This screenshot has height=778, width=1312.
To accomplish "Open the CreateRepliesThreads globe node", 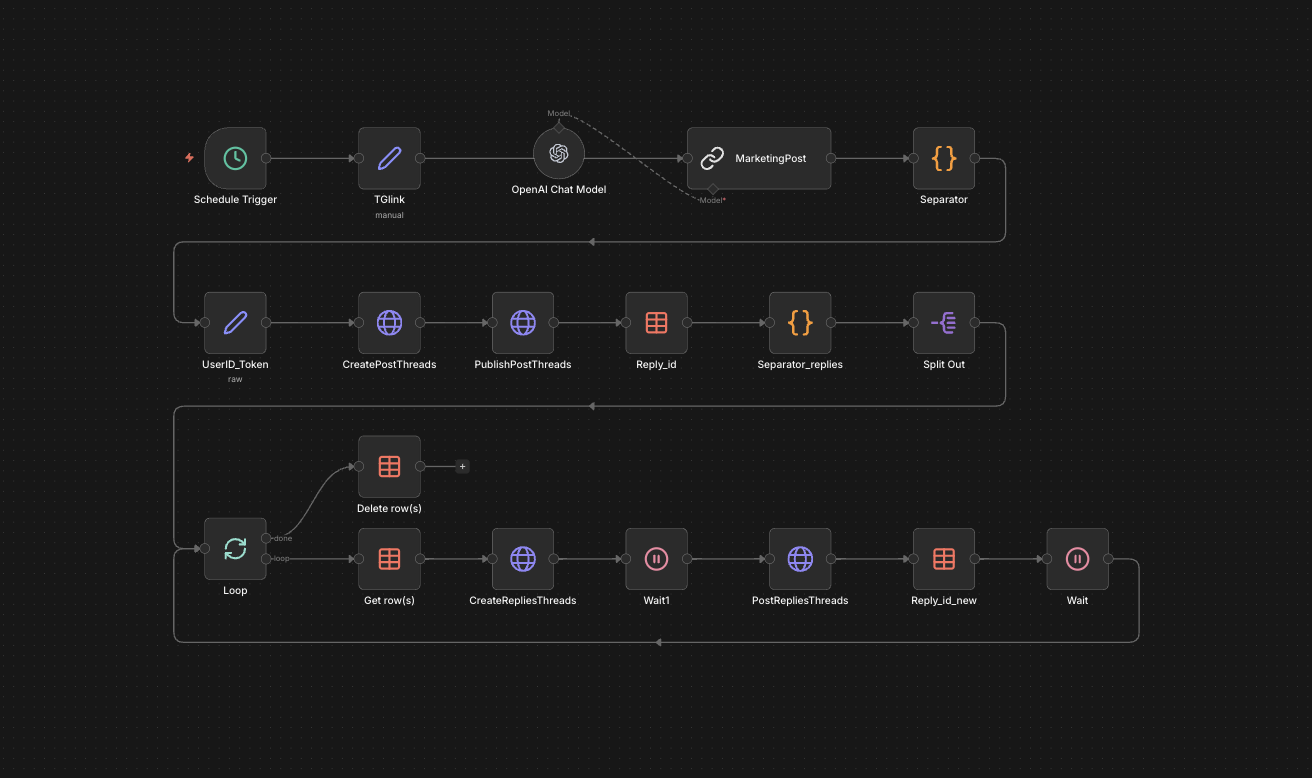I will 522,559.
